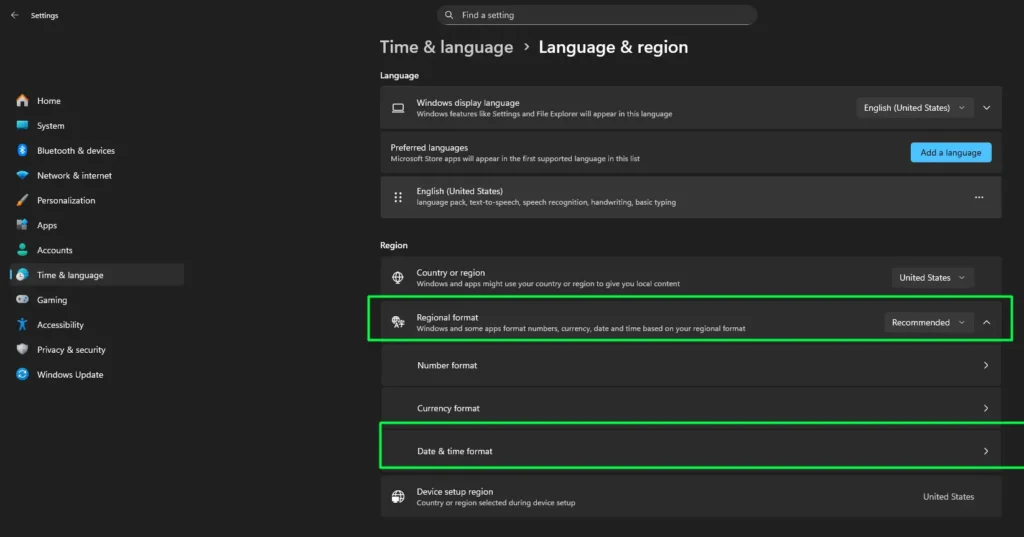The height and width of the screenshot is (537, 1024).
Task: Click the Find a setting search box
Action: point(597,15)
